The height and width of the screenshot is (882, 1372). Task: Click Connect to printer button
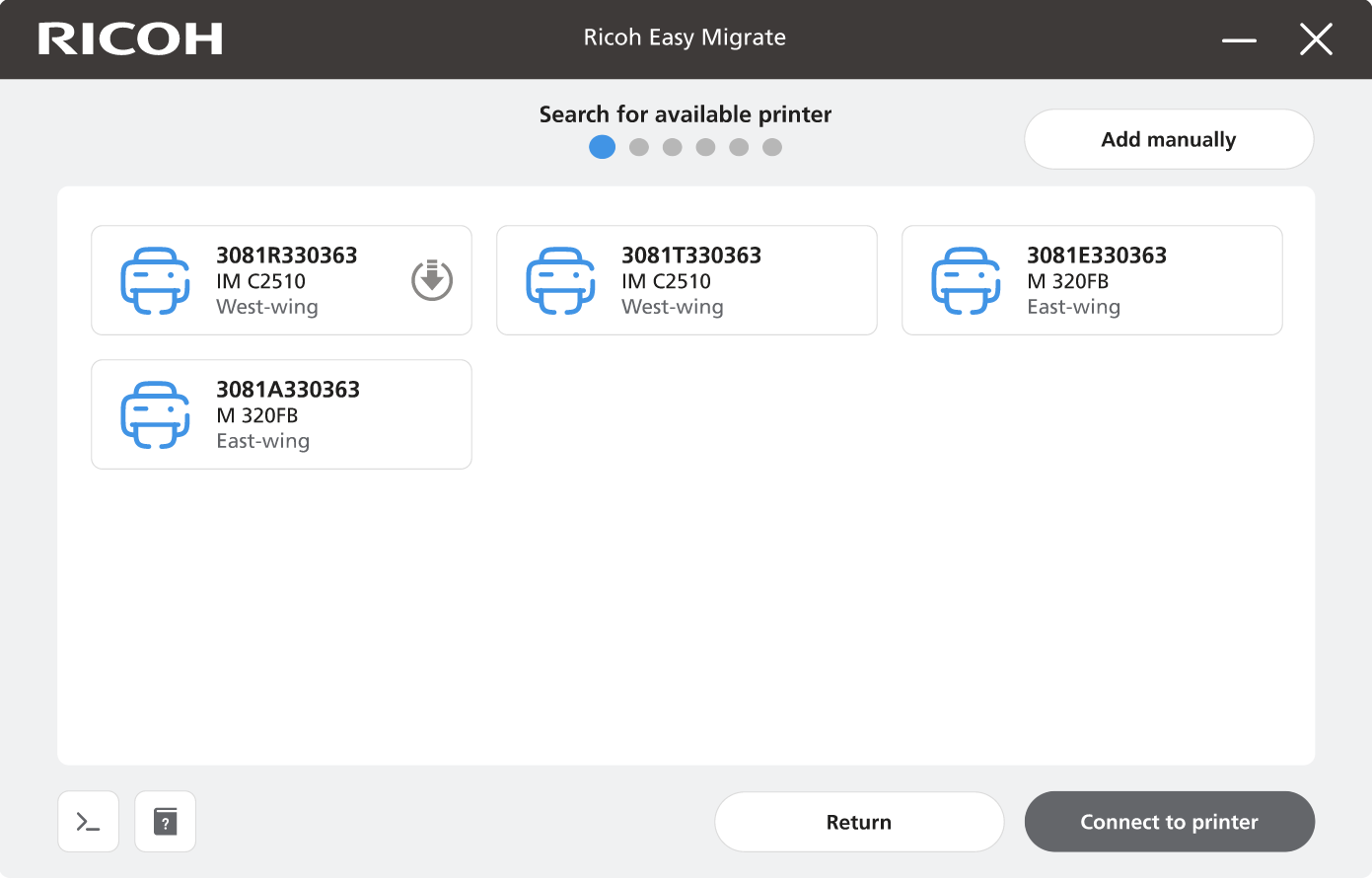[1169, 822]
